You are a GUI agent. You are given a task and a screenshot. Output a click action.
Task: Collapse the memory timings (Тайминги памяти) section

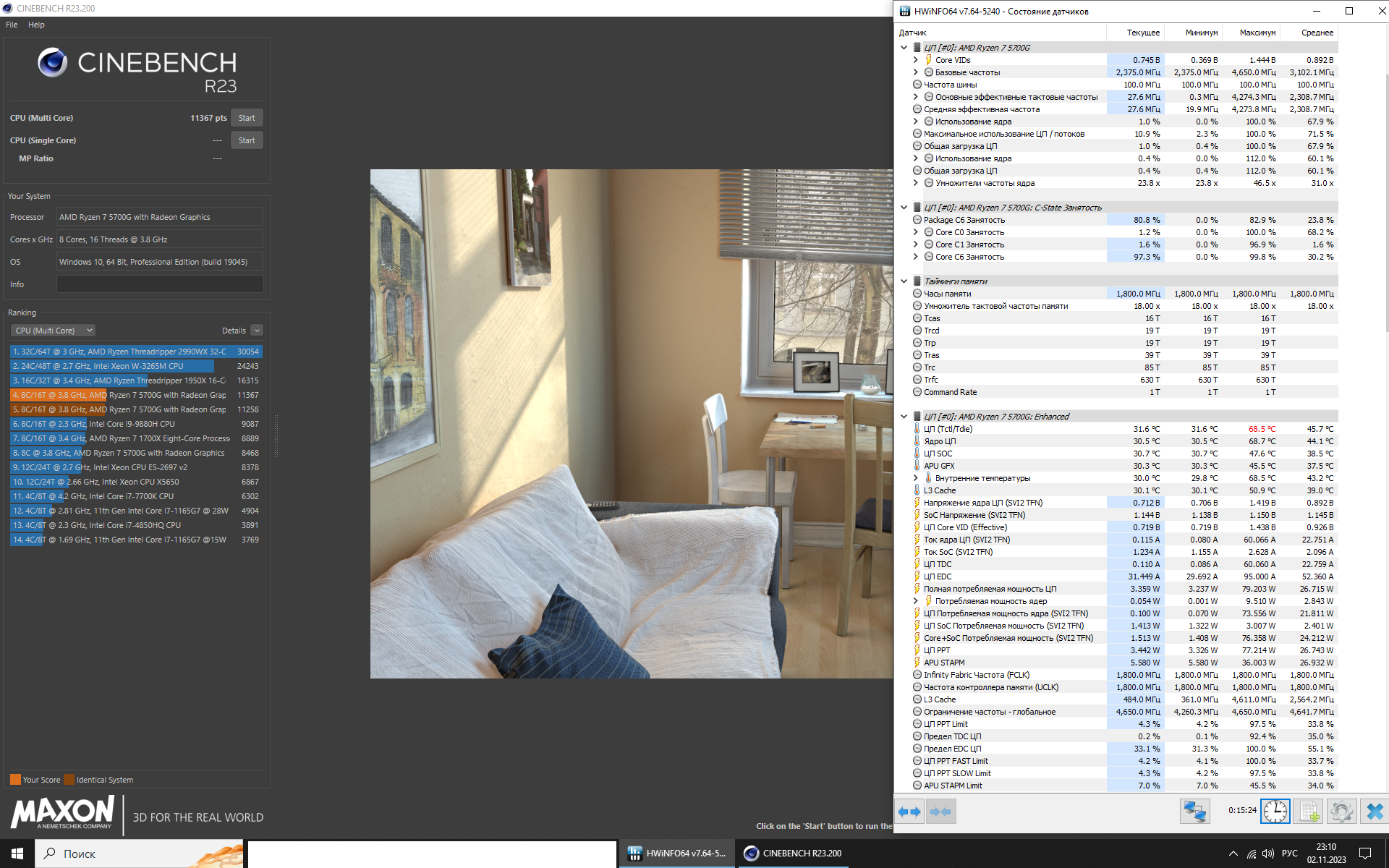pos(904,281)
